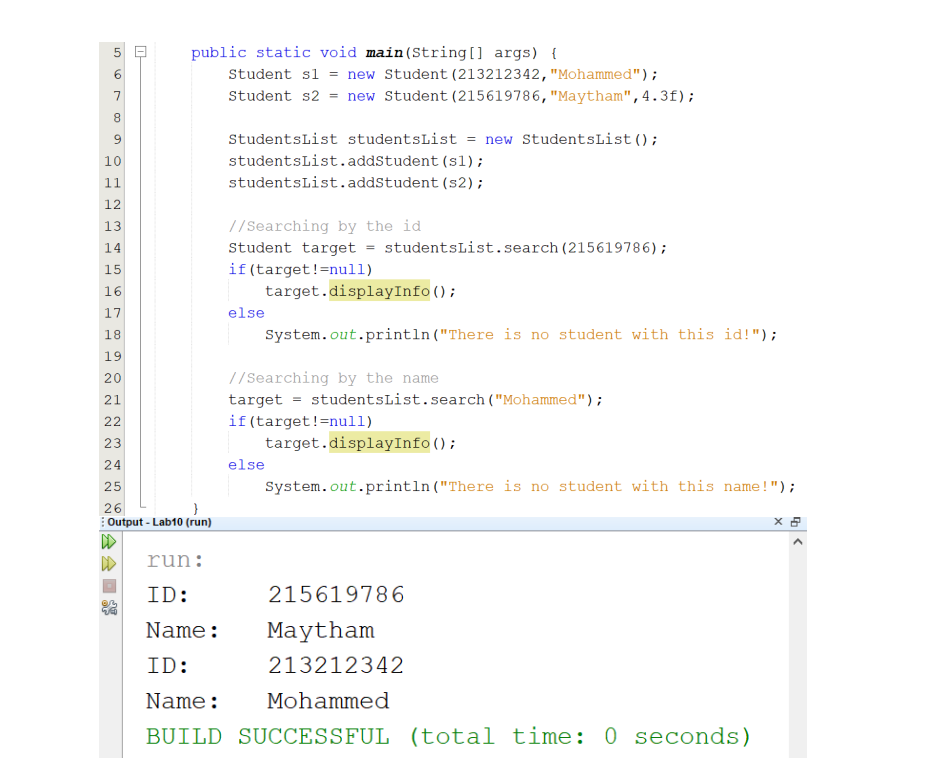Click highlighted displayInfo call on line 16
Image resolution: width=930 pixels, height=779 pixels.
click(x=379, y=291)
